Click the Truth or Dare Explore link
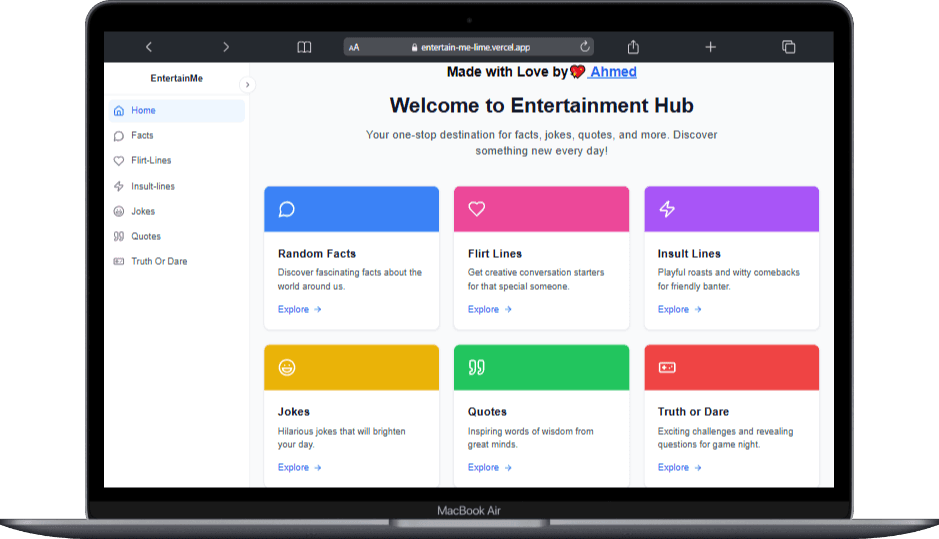The image size is (939, 539). [x=680, y=468]
